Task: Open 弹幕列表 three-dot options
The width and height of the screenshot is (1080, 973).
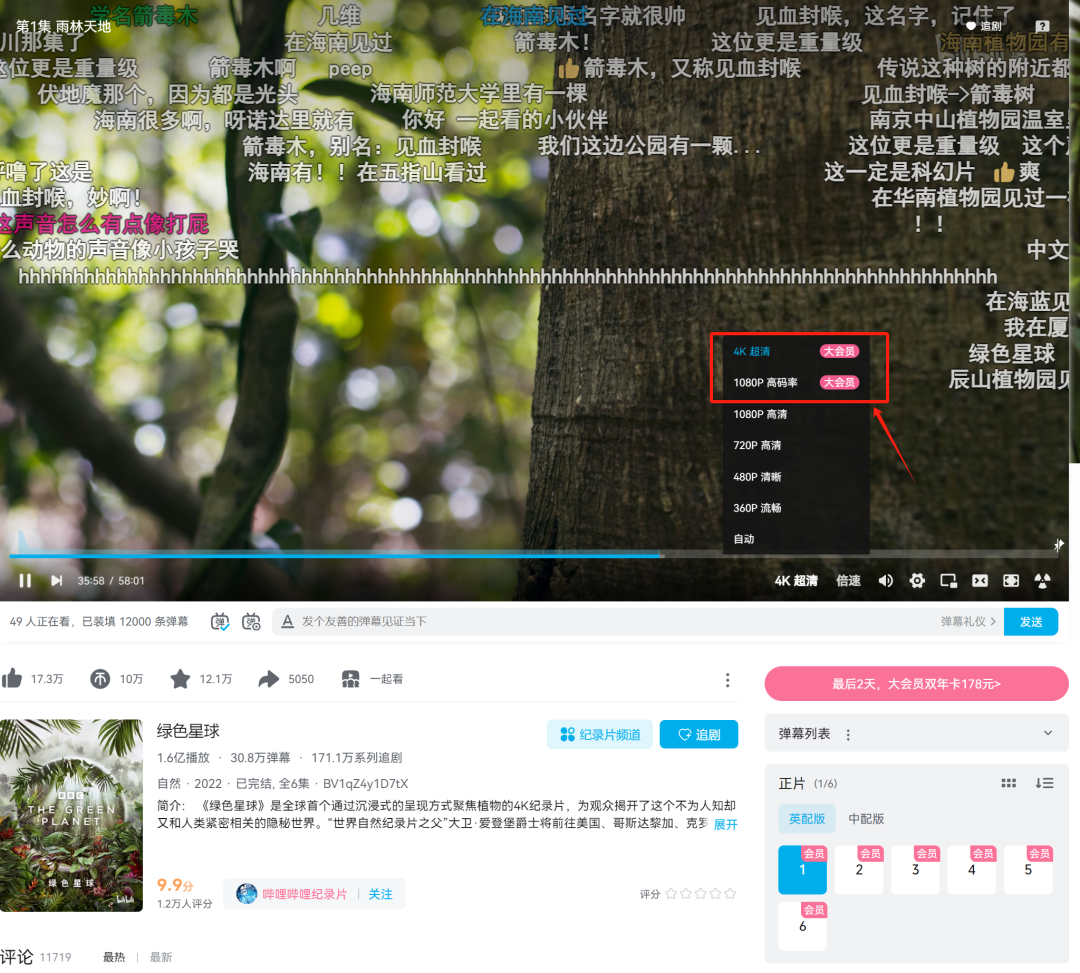Action: (x=848, y=735)
